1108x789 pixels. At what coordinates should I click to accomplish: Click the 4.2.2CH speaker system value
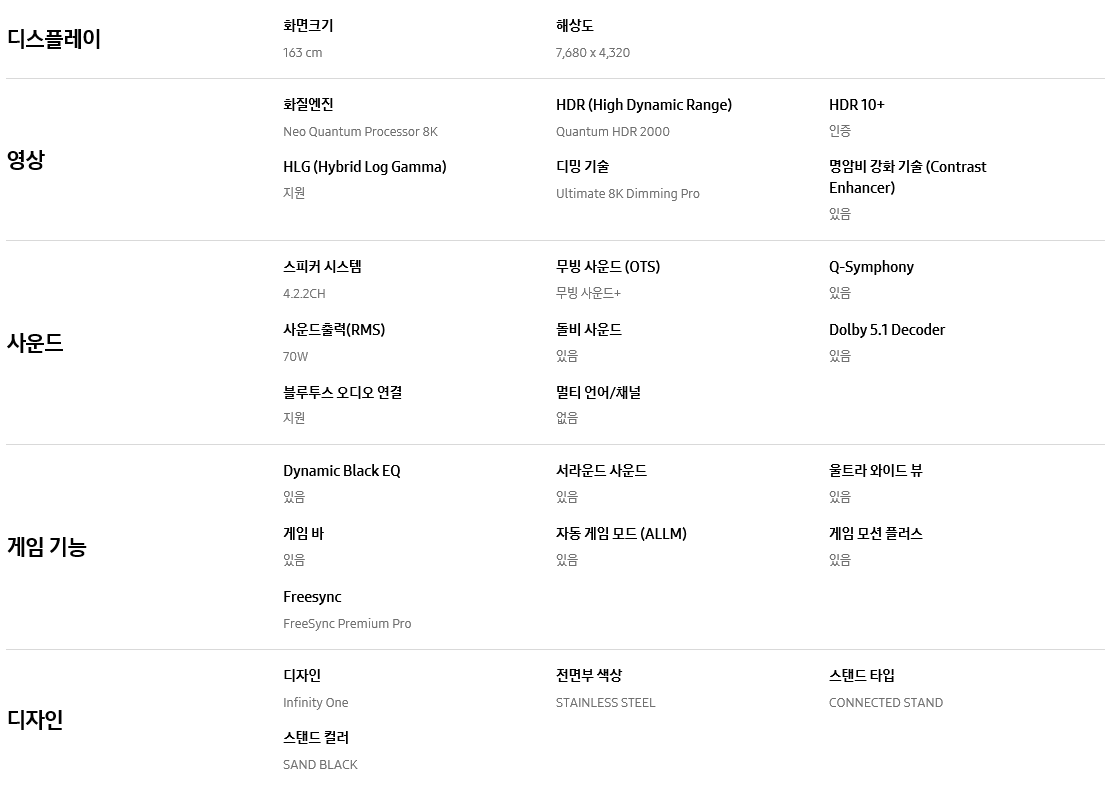pos(304,294)
